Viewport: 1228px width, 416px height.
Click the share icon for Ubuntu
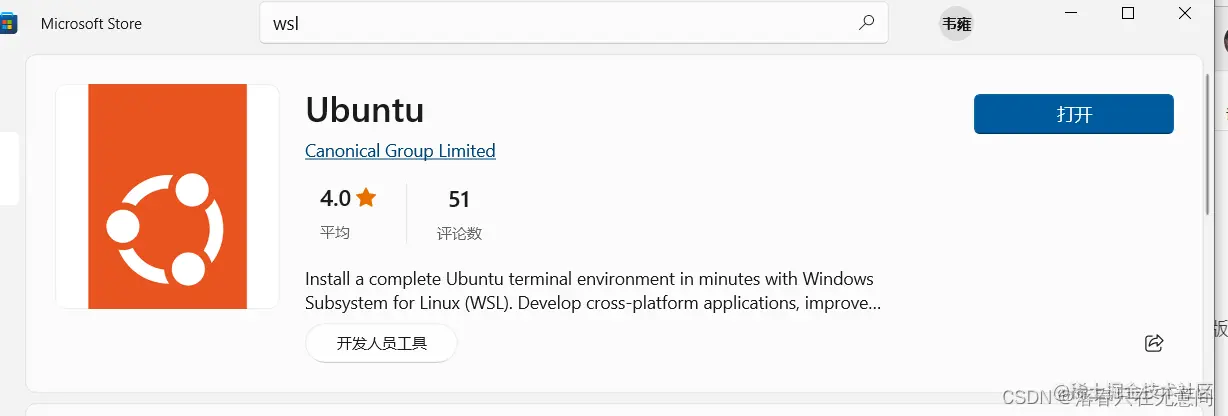click(x=1153, y=343)
